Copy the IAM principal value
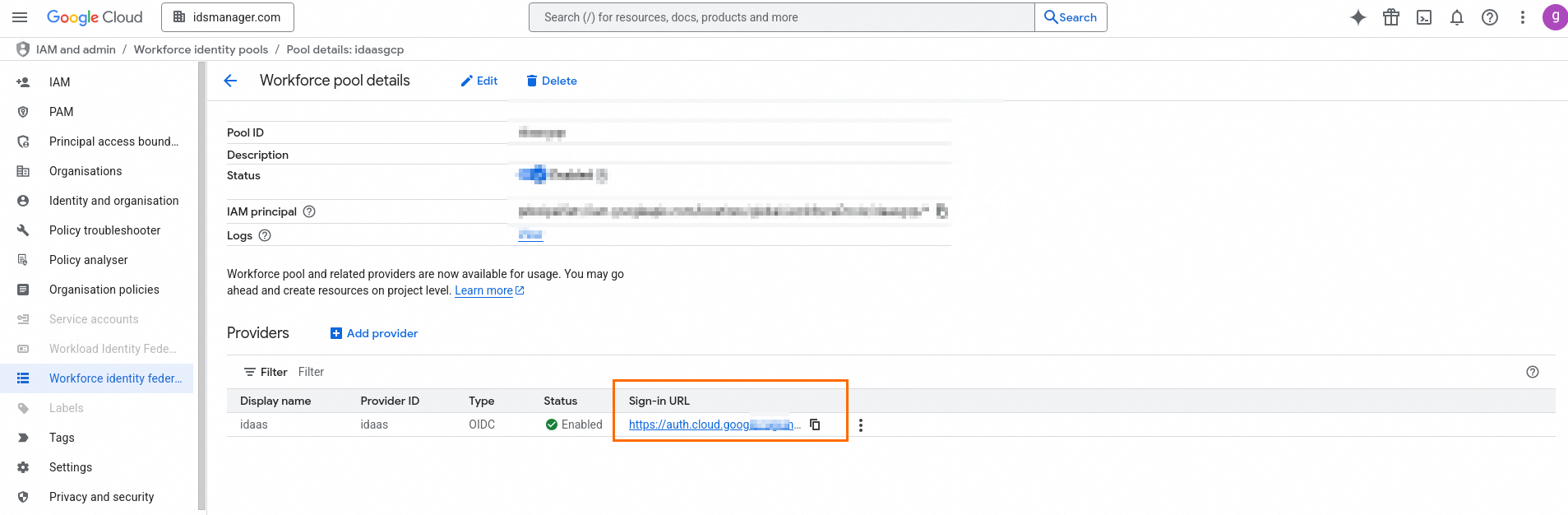Viewport: 1568px width, 515px height. tap(942, 211)
